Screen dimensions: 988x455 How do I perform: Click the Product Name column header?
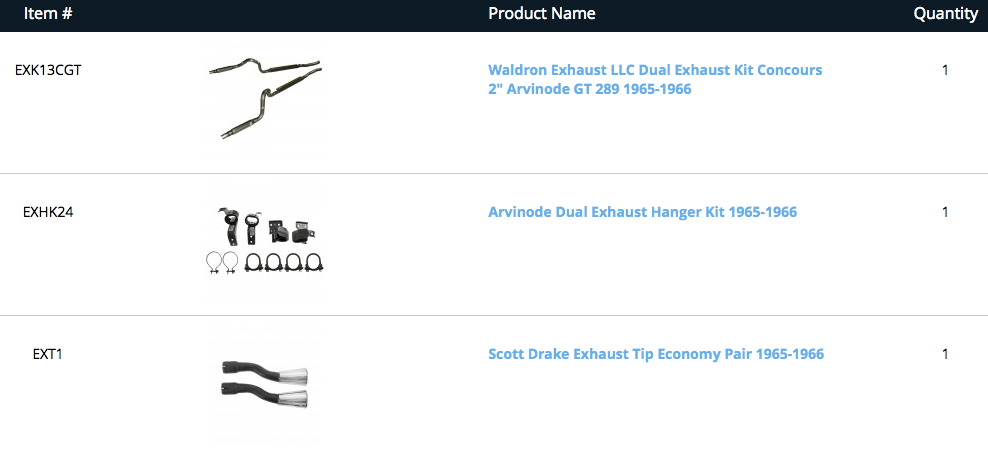542,14
